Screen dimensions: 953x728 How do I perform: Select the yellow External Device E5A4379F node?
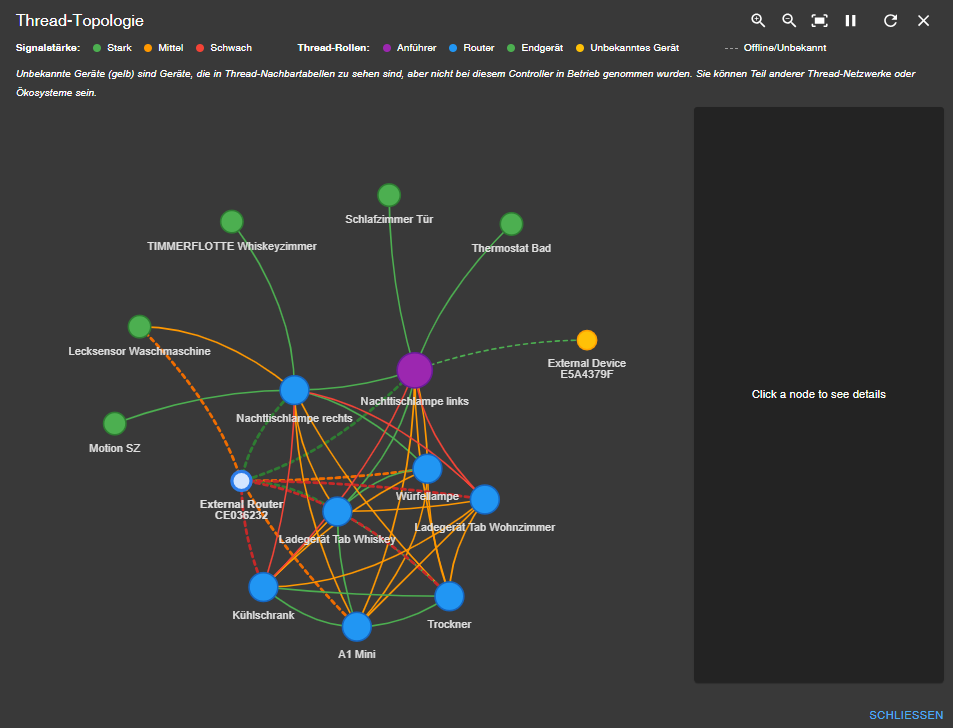tap(587, 340)
